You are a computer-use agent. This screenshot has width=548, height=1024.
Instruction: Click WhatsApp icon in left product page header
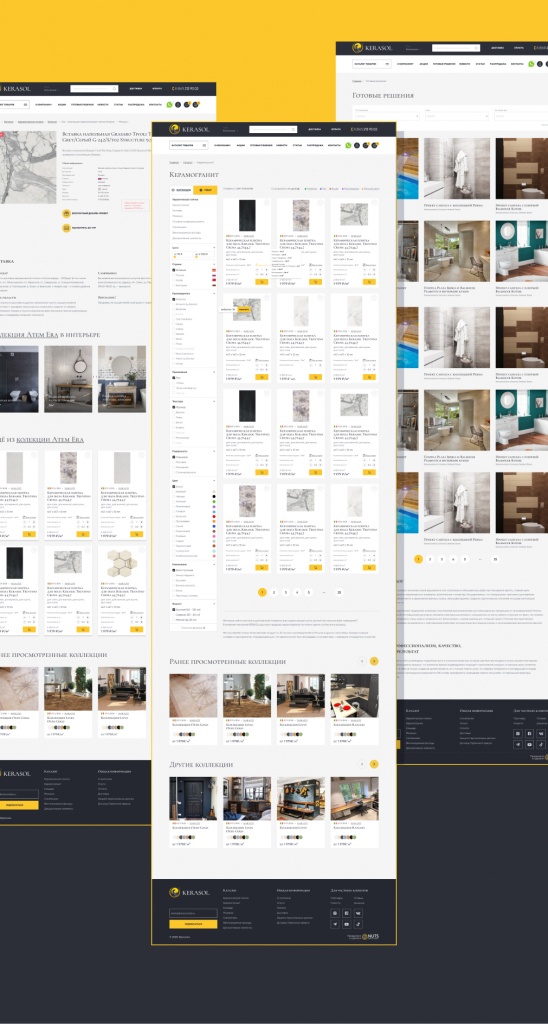[x=169, y=104]
